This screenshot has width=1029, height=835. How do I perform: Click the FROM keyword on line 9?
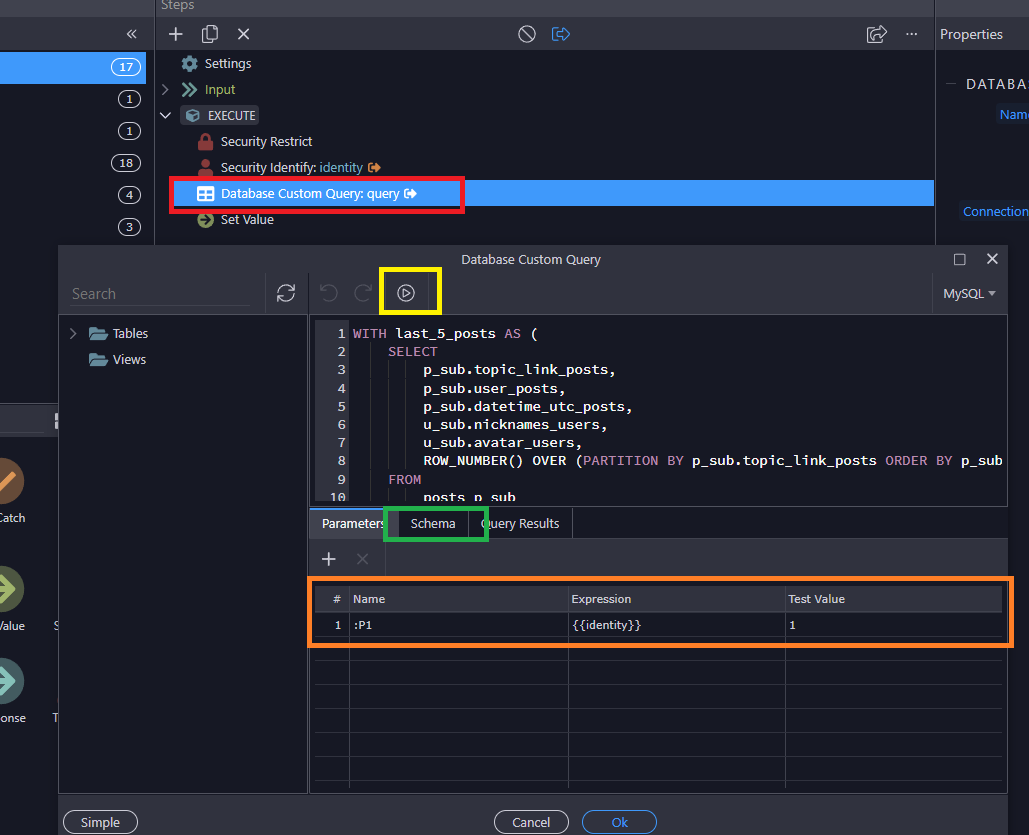[404, 479]
